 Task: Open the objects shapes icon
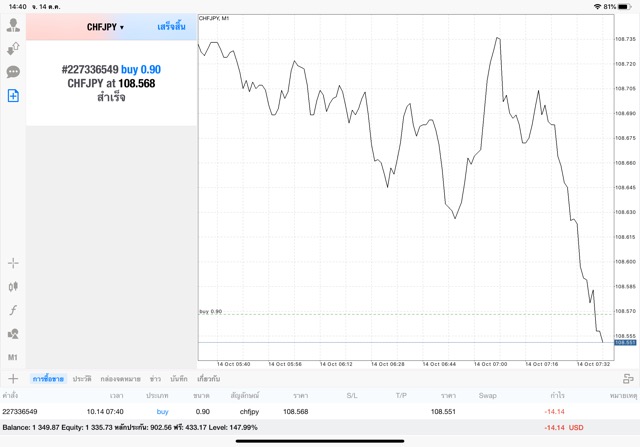pyautogui.click(x=13, y=334)
